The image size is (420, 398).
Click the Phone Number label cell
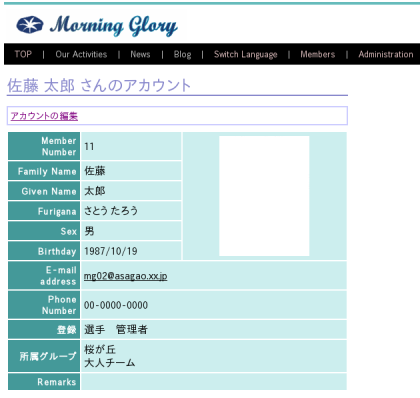click(x=44, y=305)
